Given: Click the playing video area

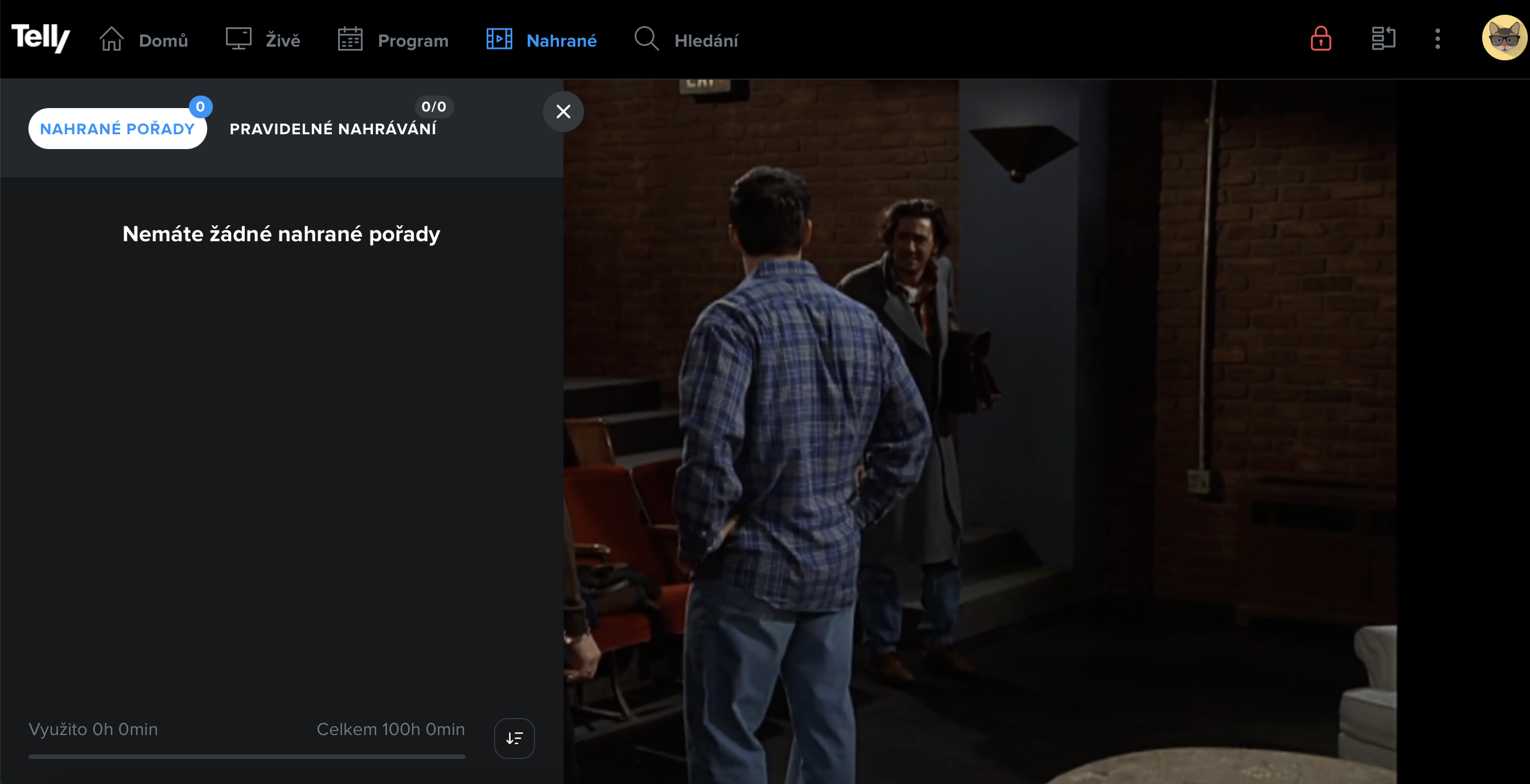Looking at the screenshot, I should coord(1047,431).
